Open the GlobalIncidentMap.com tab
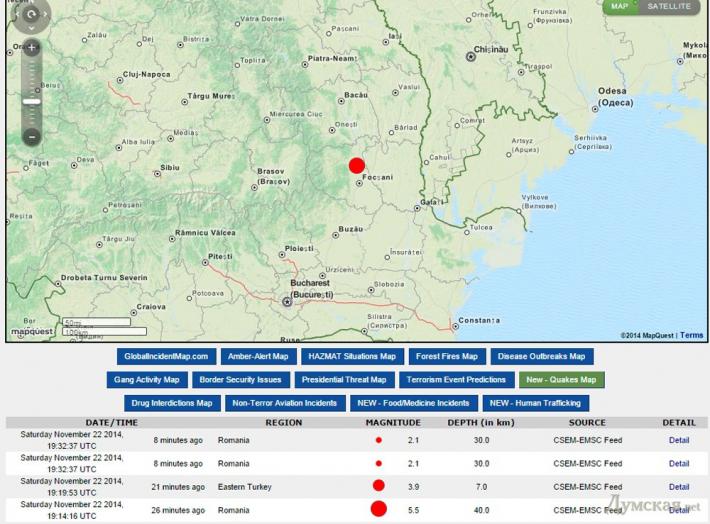Image resolution: width=710 pixels, height=524 pixels. pyautogui.click(x=166, y=356)
